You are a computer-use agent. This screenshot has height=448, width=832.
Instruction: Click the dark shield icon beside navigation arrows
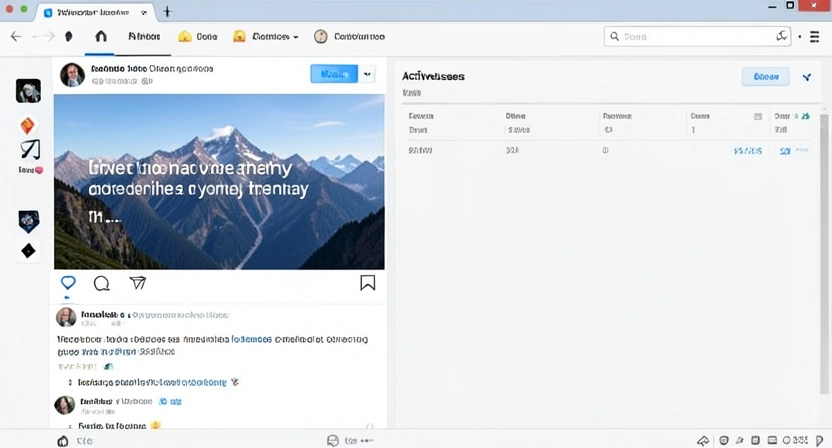pyautogui.click(x=68, y=36)
